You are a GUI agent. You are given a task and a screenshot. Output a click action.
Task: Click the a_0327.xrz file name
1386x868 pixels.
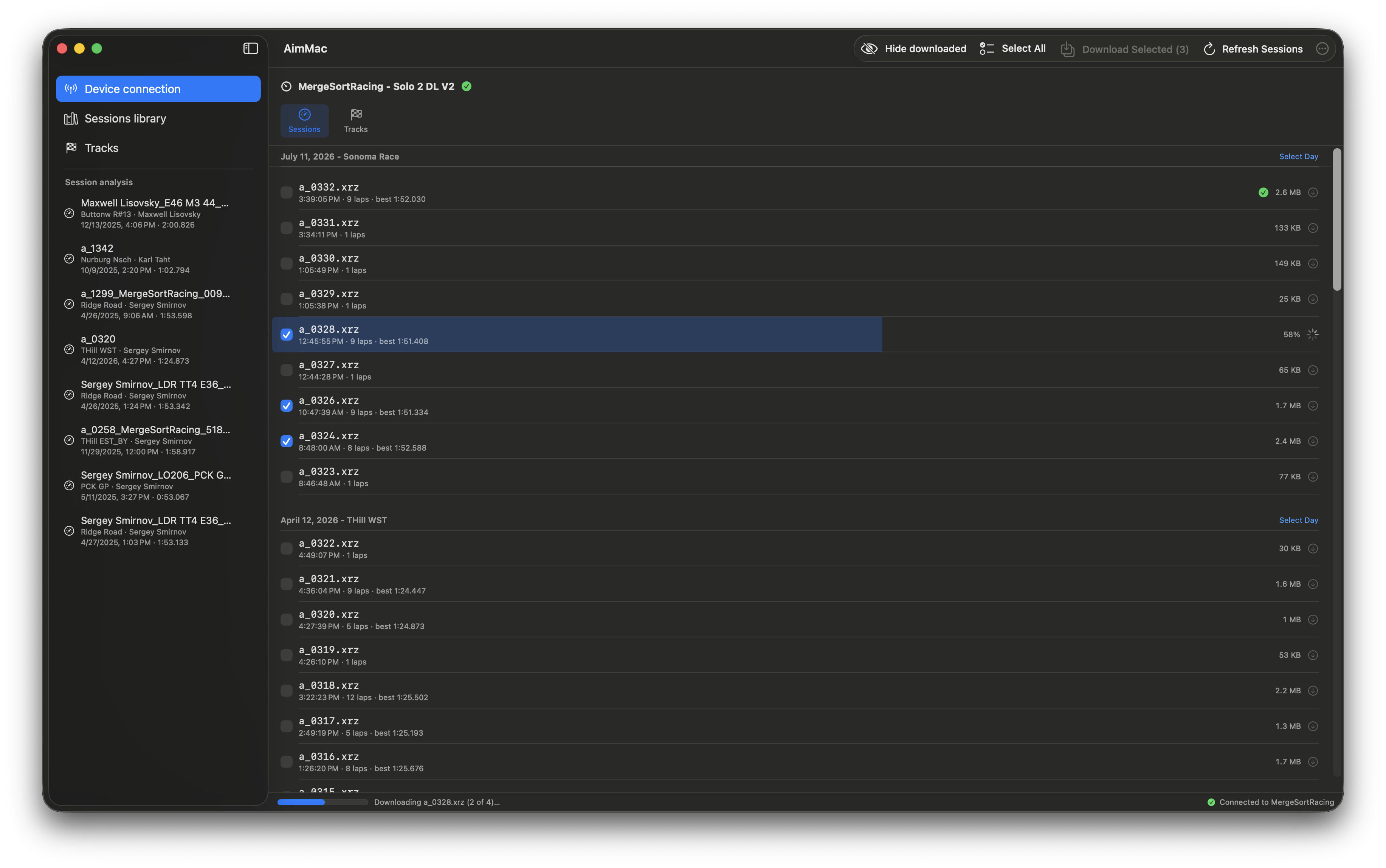[x=329, y=365]
